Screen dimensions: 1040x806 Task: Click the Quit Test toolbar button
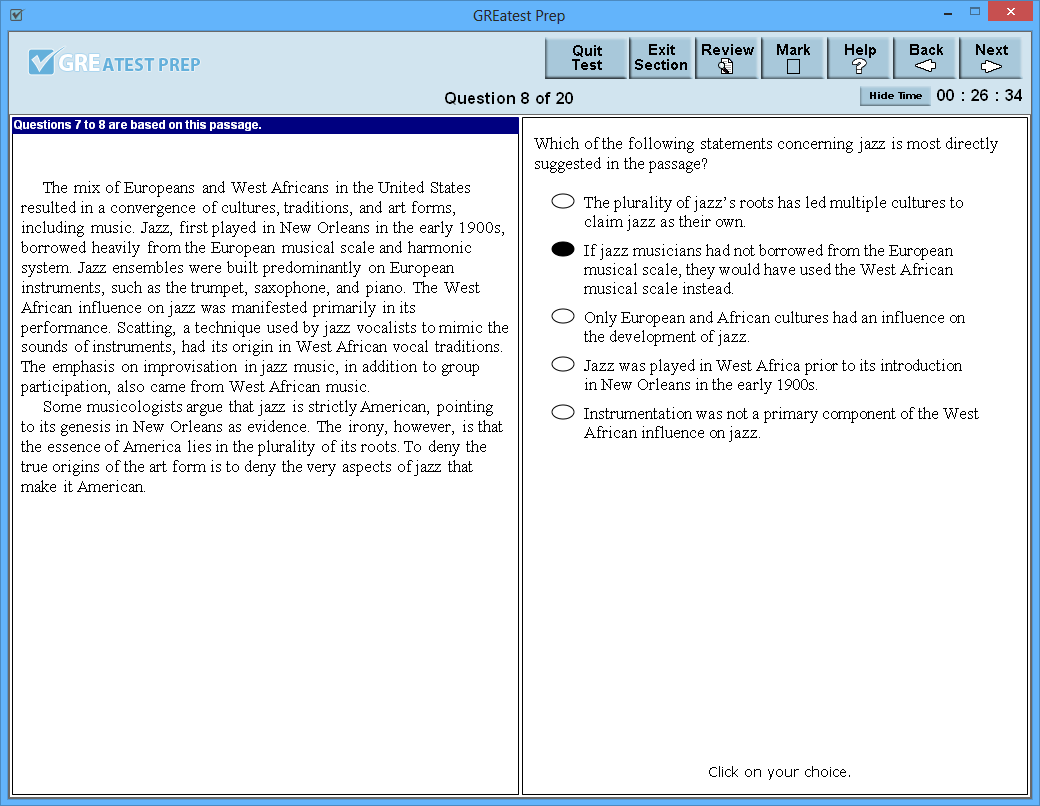click(586, 57)
